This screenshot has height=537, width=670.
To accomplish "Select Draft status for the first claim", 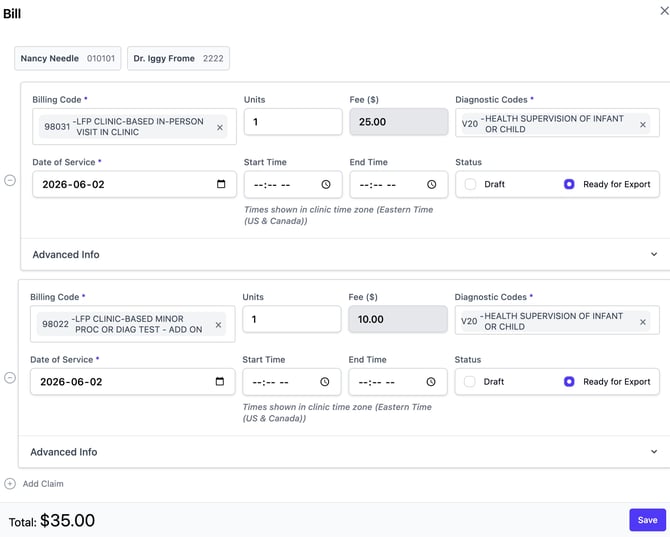I will [470, 184].
